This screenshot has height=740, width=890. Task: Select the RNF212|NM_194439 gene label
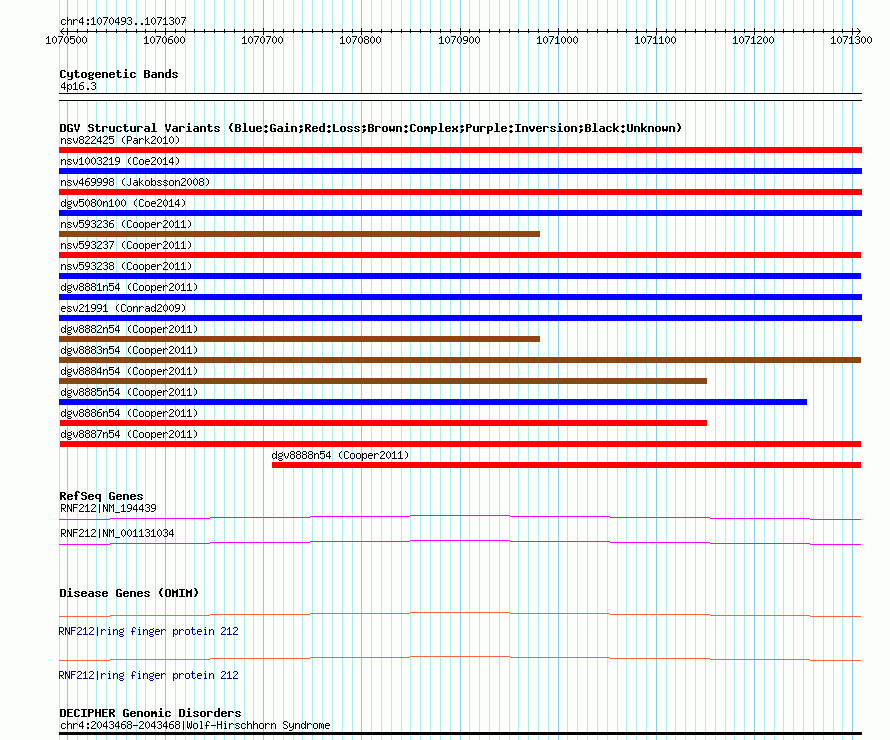click(x=108, y=508)
